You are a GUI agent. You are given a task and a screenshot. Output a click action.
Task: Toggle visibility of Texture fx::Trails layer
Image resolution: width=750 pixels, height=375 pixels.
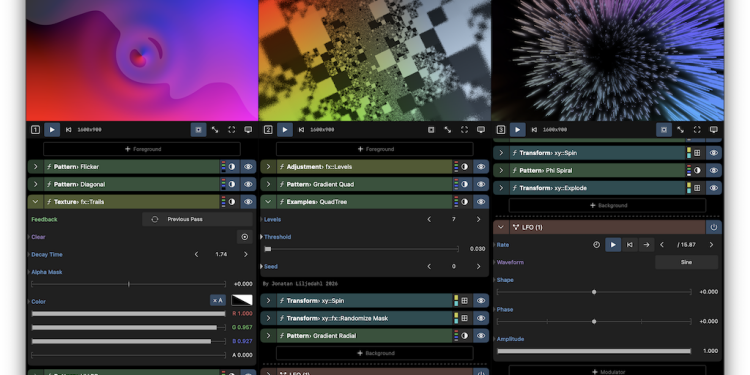pyautogui.click(x=248, y=202)
